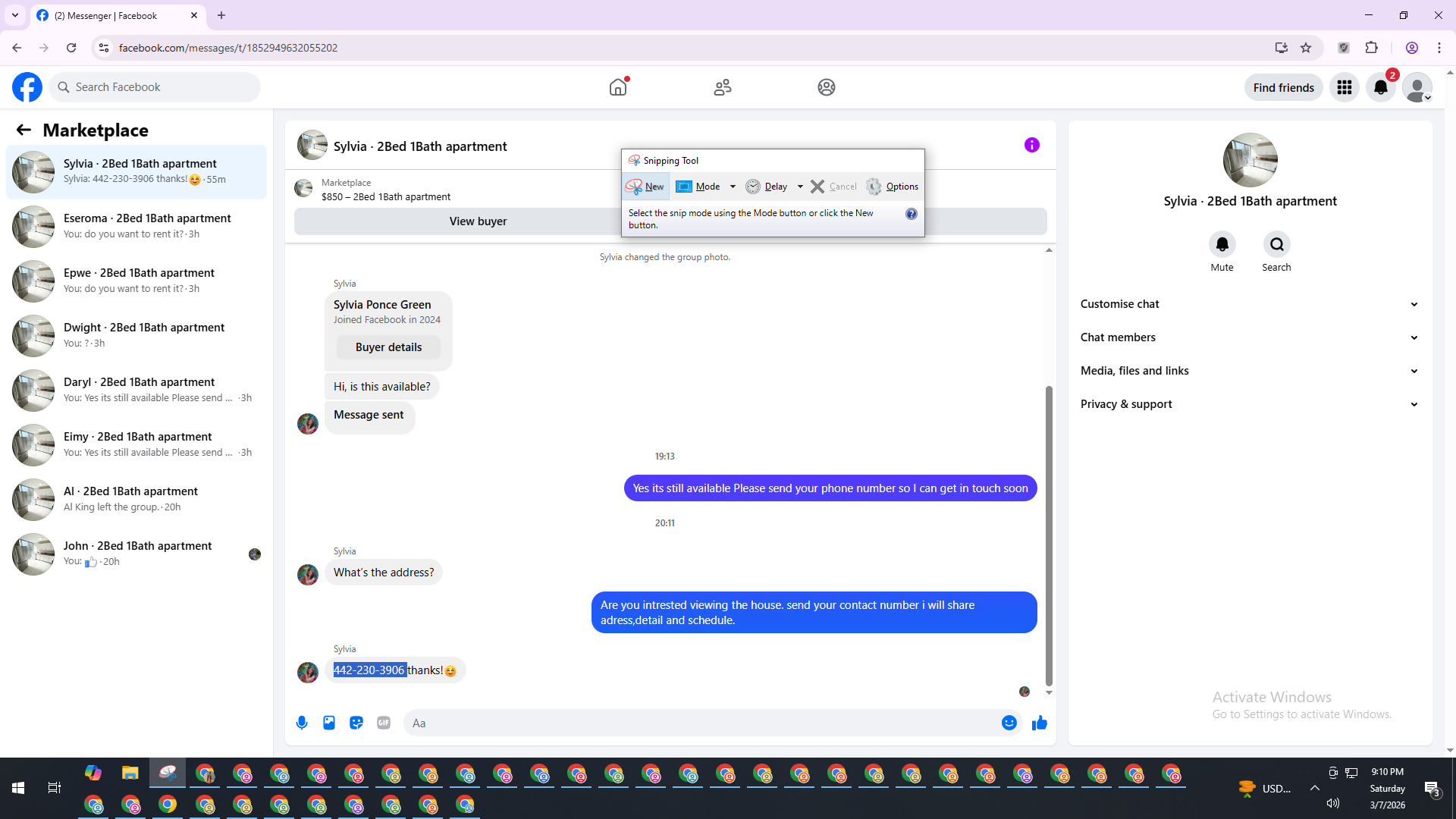
Task: Click the View buyer button
Action: pos(478,221)
